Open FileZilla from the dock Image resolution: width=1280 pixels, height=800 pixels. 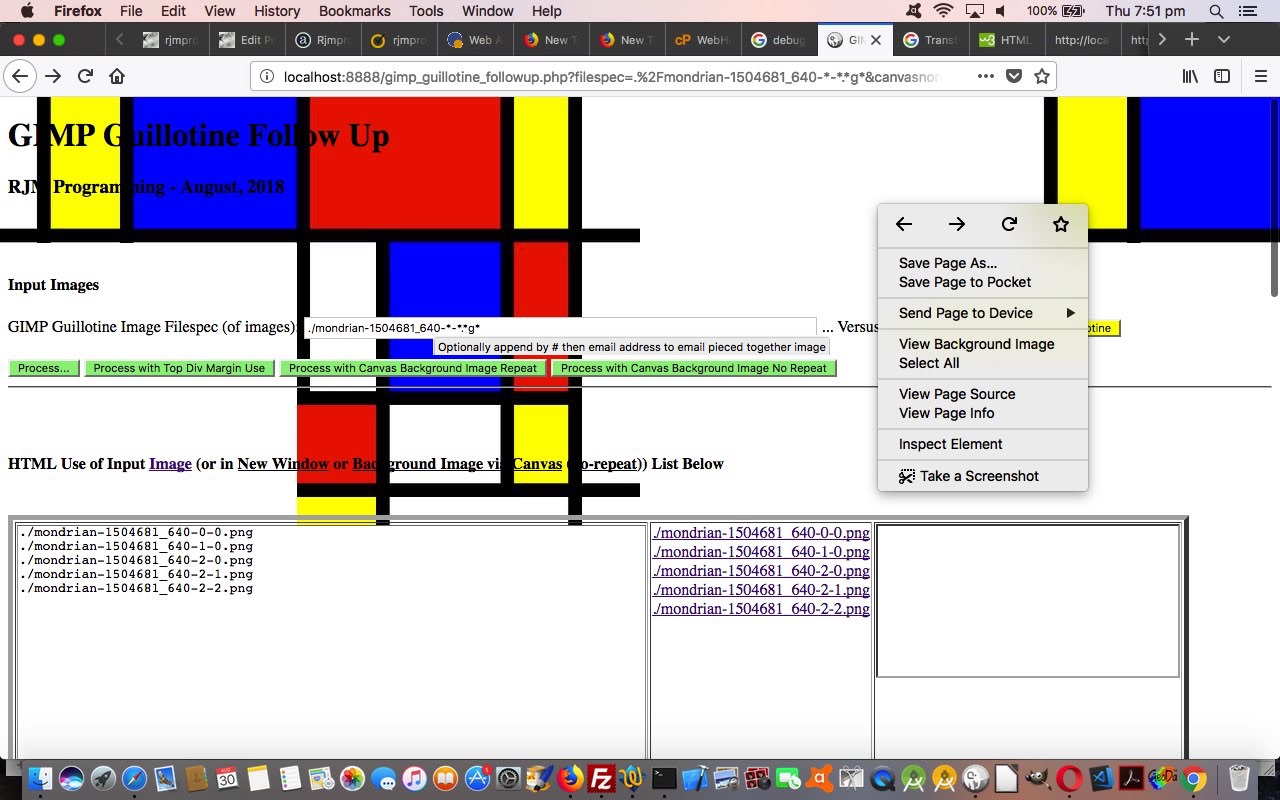point(601,778)
